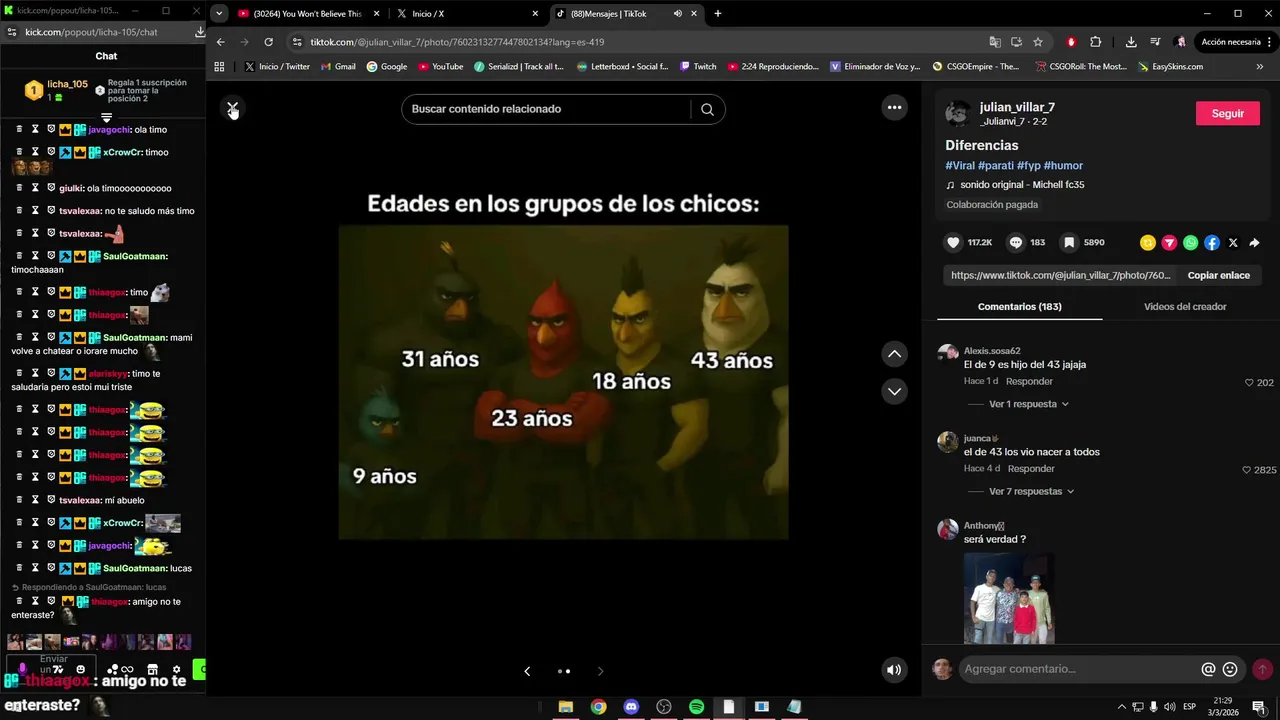Viewport: 1280px width, 720px height.
Task: Open more share options arrow
Action: click(x=1254, y=242)
